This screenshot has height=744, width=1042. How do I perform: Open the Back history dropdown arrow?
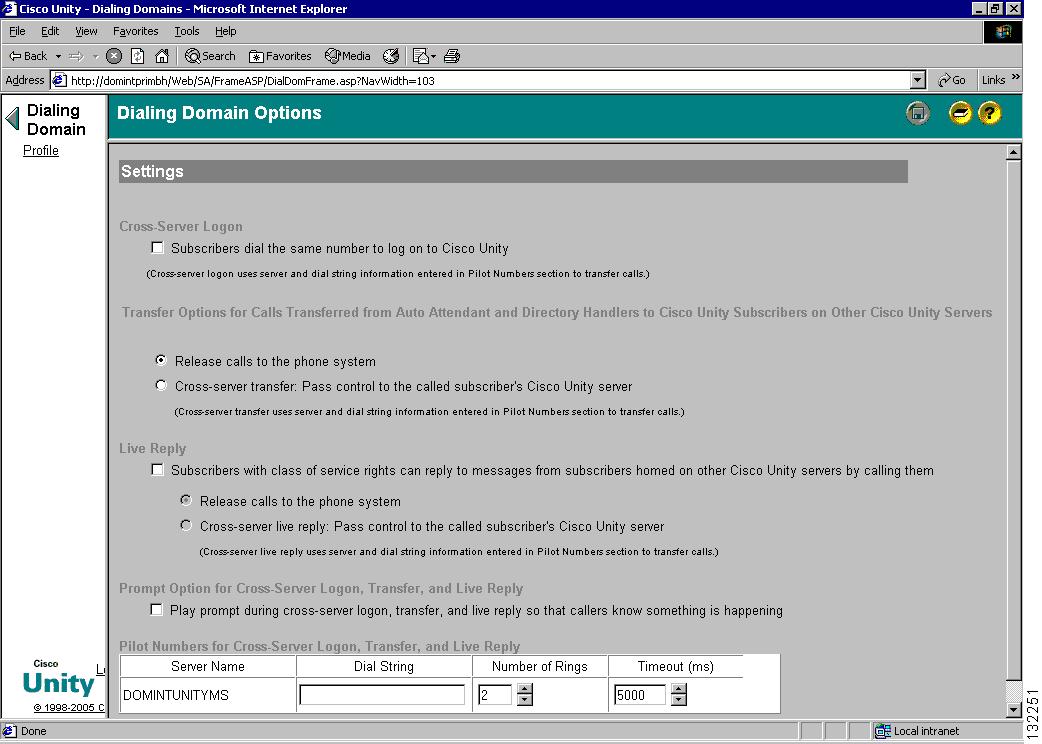coord(58,56)
